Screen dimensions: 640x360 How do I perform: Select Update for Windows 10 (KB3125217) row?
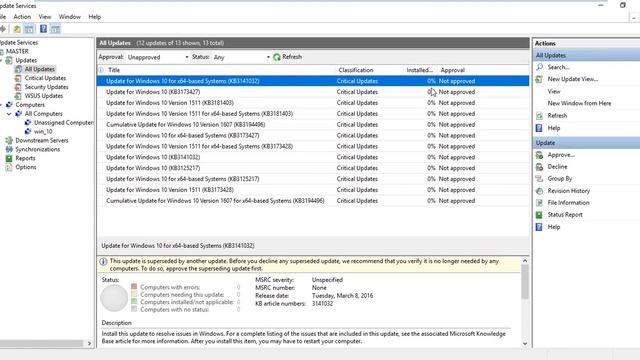(313, 168)
